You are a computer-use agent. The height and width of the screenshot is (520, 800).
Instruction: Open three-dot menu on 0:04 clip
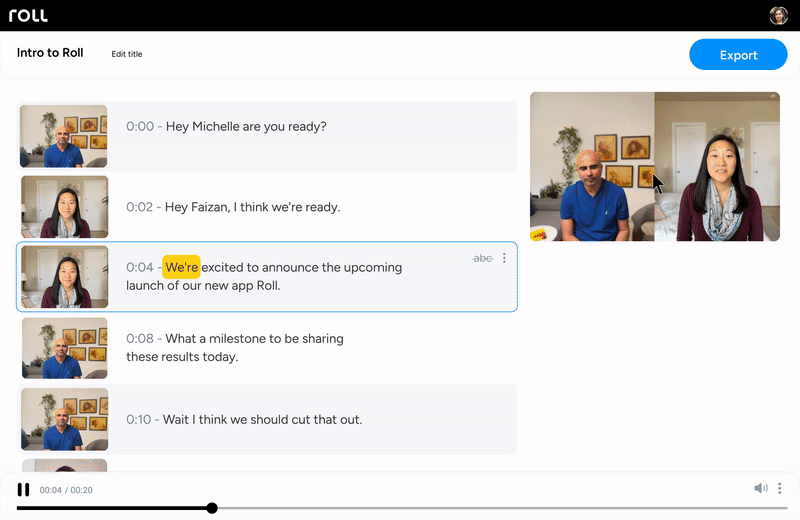click(x=504, y=258)
